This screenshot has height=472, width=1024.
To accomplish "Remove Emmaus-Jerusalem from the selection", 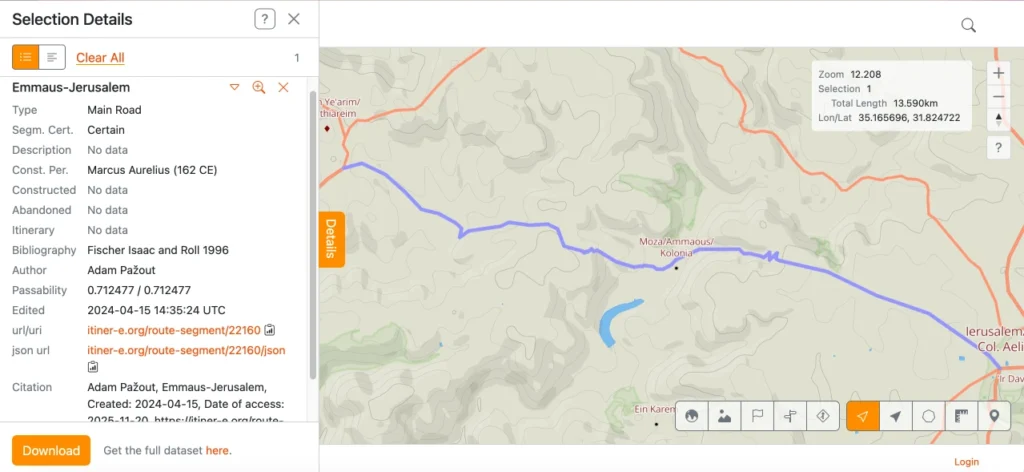I will (283, 88).
